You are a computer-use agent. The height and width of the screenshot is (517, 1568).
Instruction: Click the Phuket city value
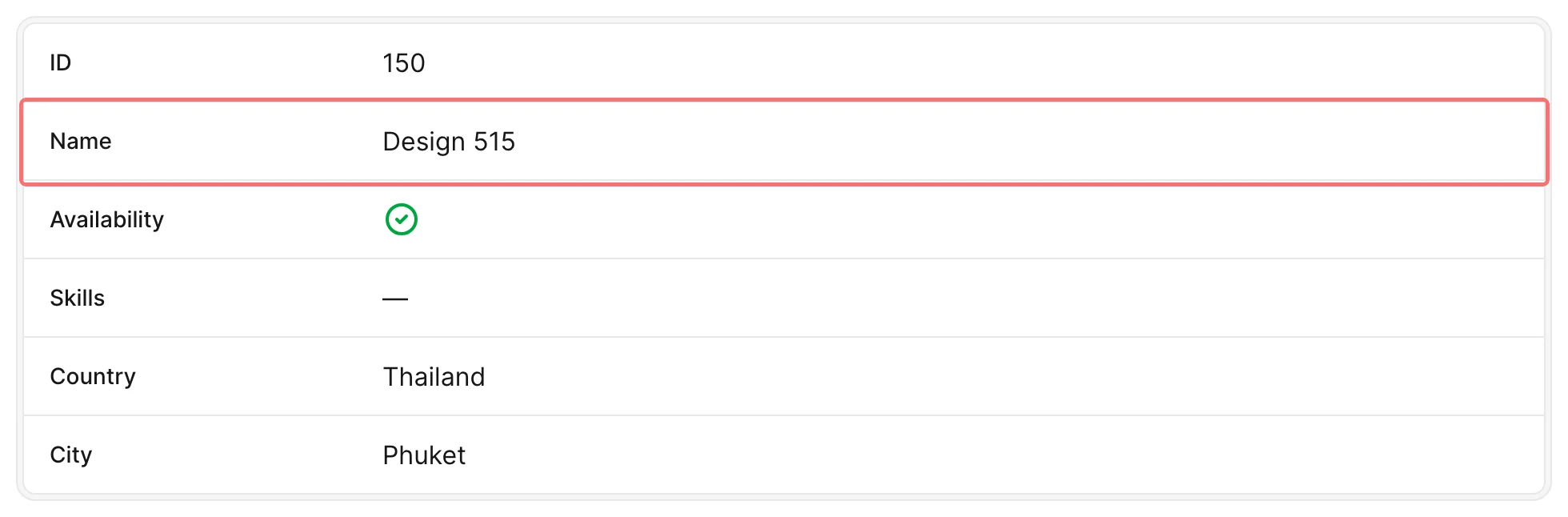point(424,455)
